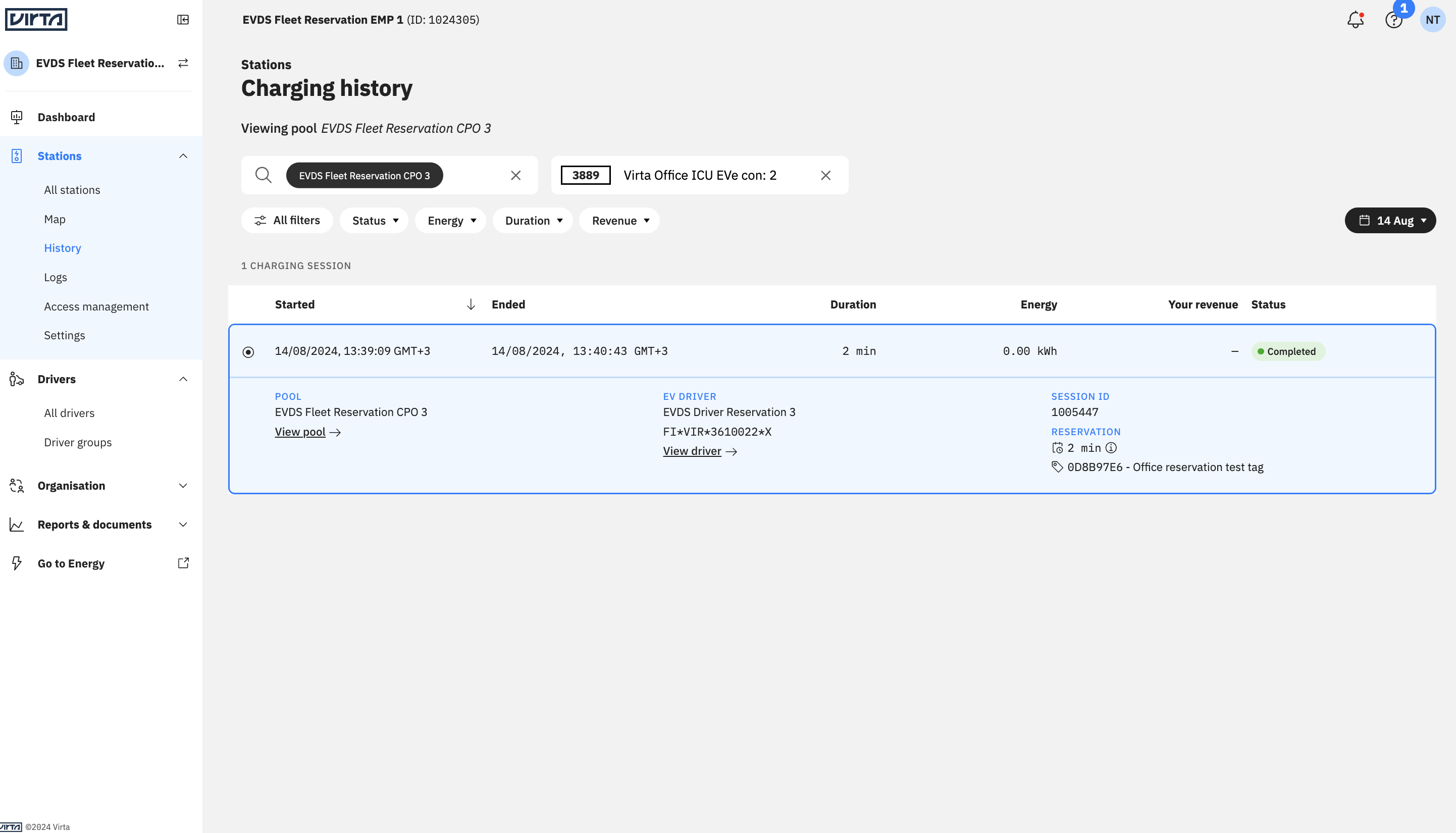The image size is (1456, 833).
Task: Click the Stations charger icon
Action: click(17, 156)
